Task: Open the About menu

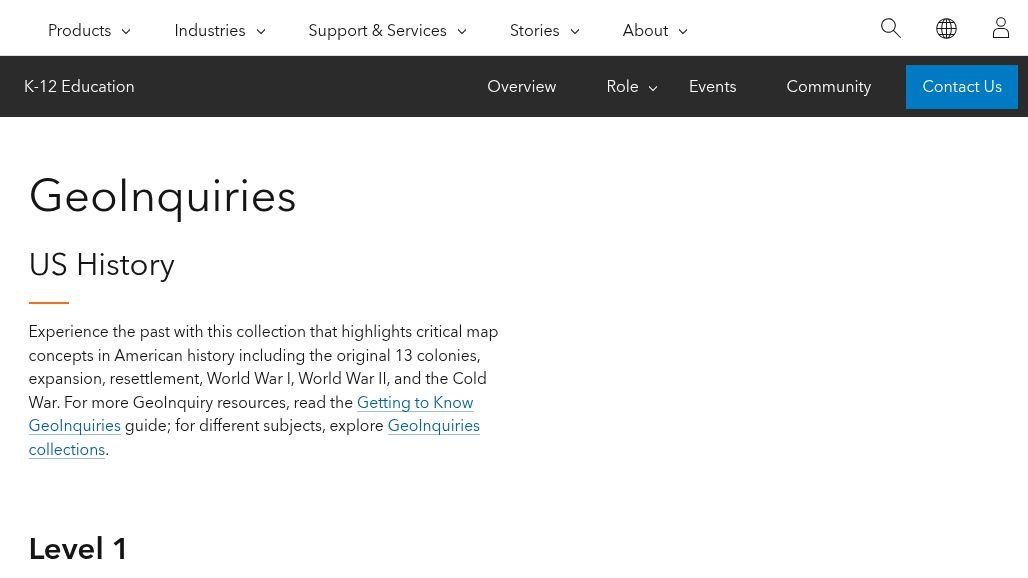Action: coord(645,31)
